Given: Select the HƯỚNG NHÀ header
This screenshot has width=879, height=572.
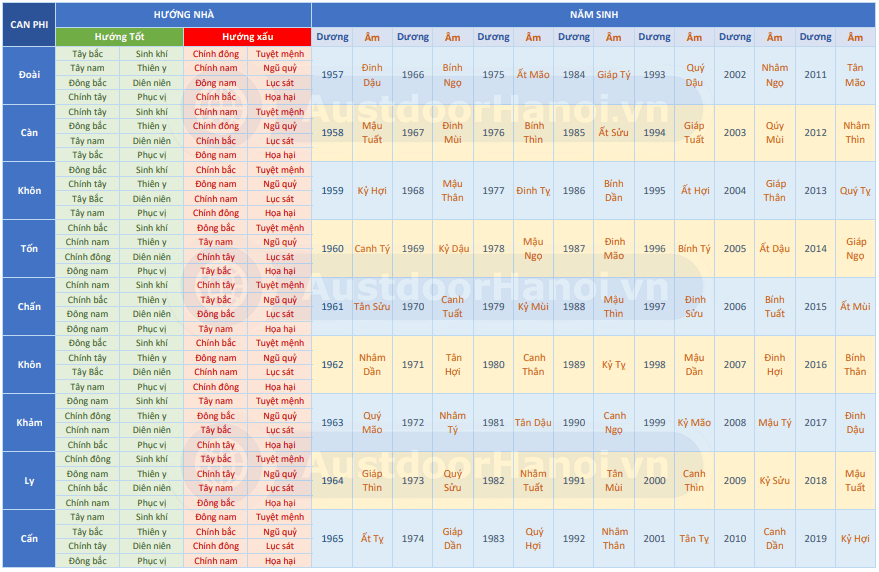Looking at the screenshot, I should tap(184, 15).
